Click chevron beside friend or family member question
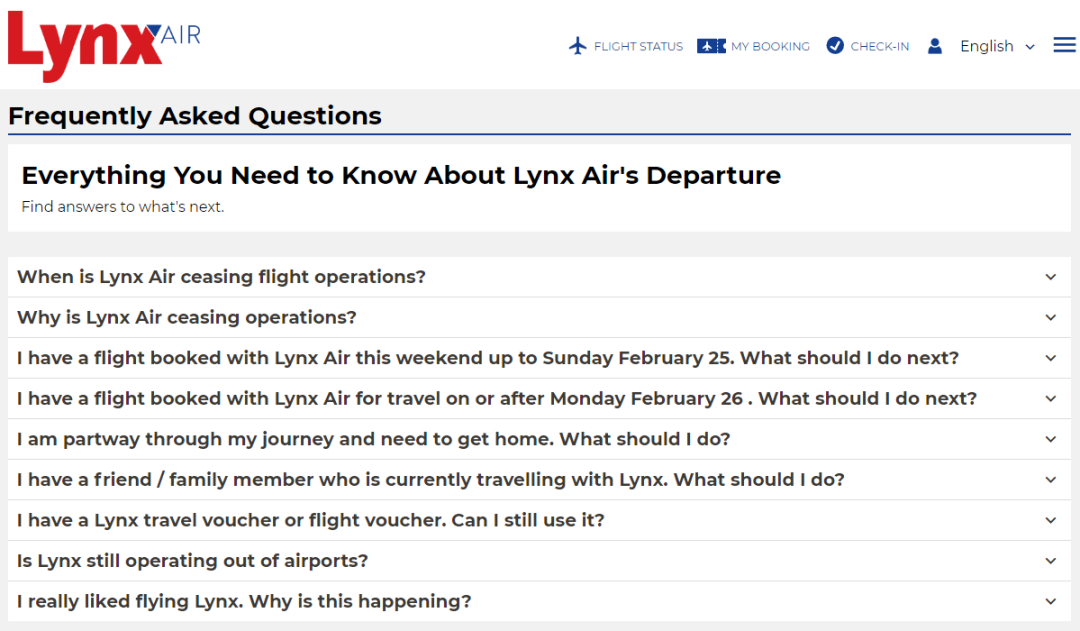The image size is (1080, 631). (1050, 479)
